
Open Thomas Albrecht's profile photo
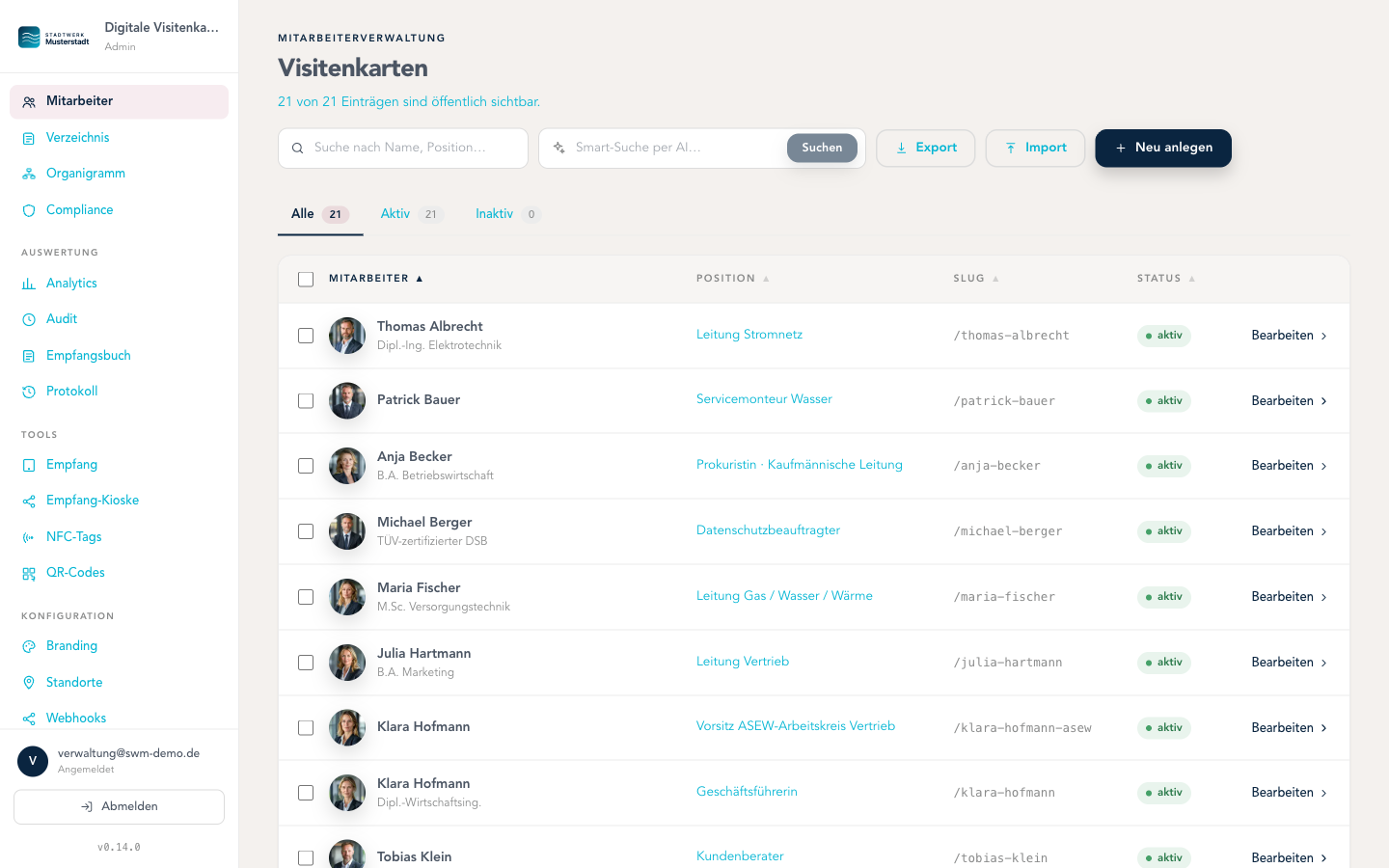347,336
